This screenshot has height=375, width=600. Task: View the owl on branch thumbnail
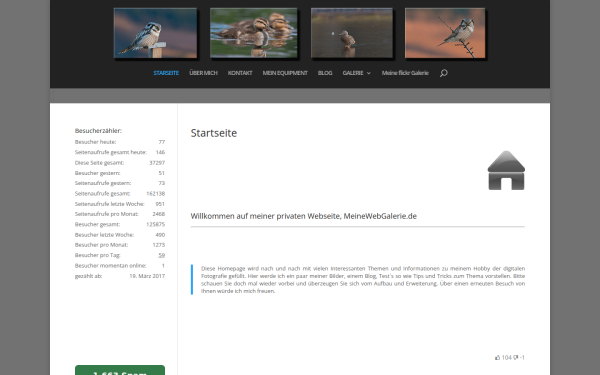(x=445, y=33)
